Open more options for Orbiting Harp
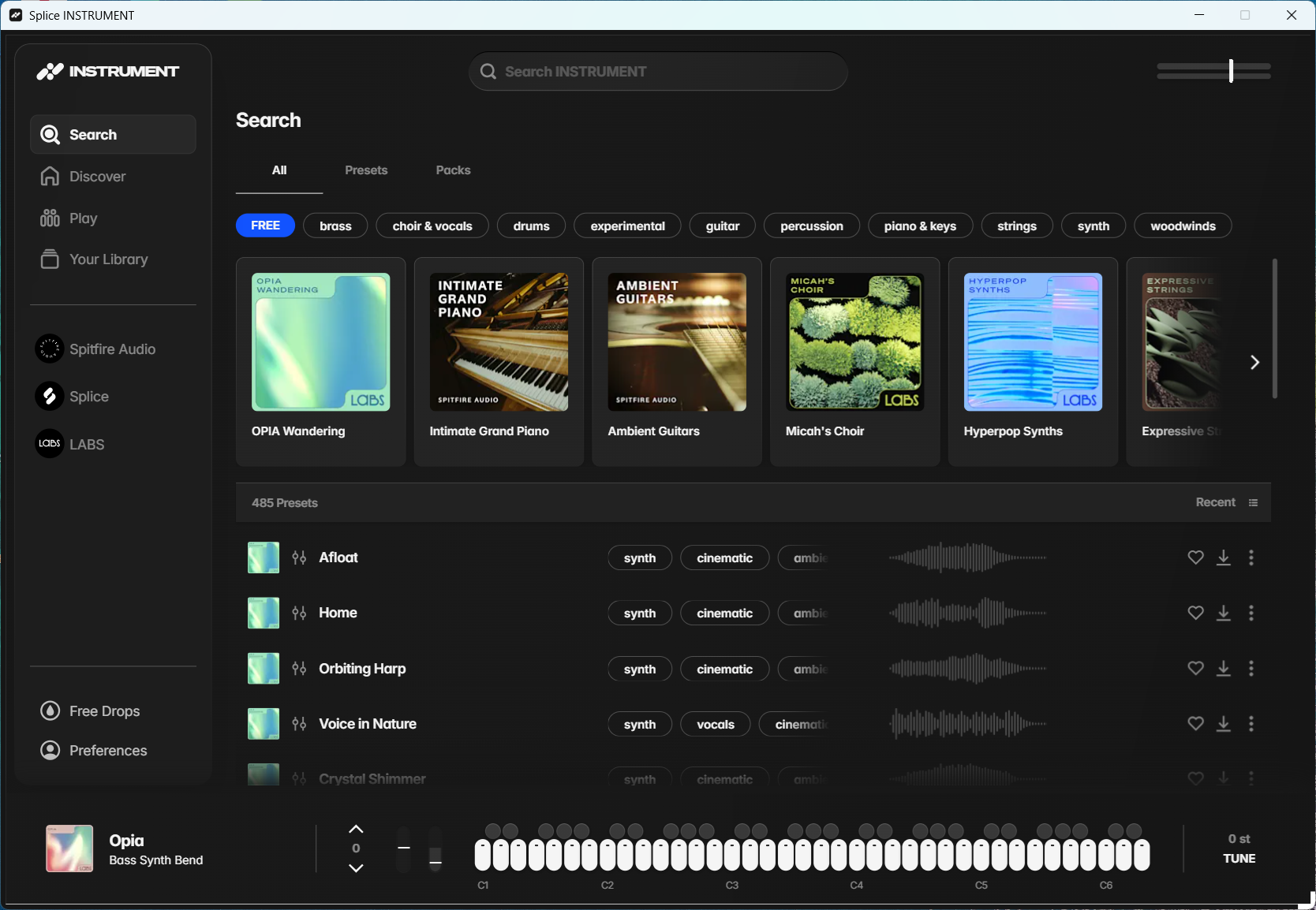 point(1251,669)
